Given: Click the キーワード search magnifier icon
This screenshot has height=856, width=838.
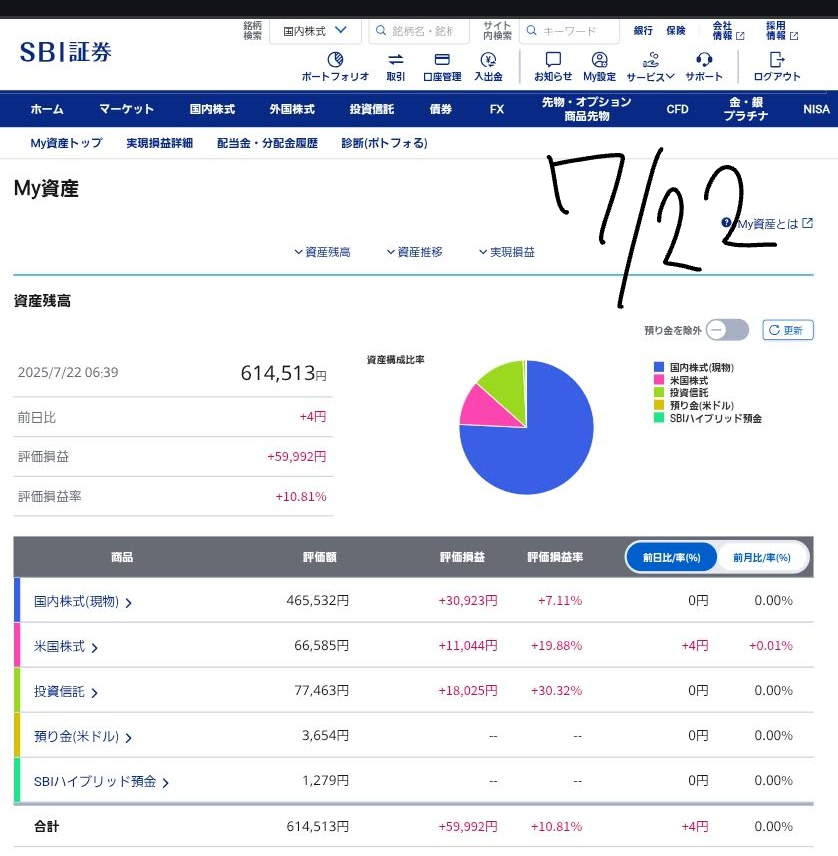Looking at the screenshot, I should coord(531,31).
